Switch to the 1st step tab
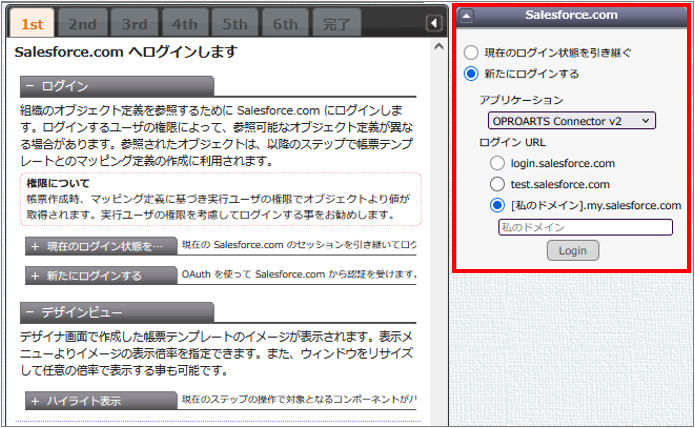This screenshot has width=695, height=428. 31,24
